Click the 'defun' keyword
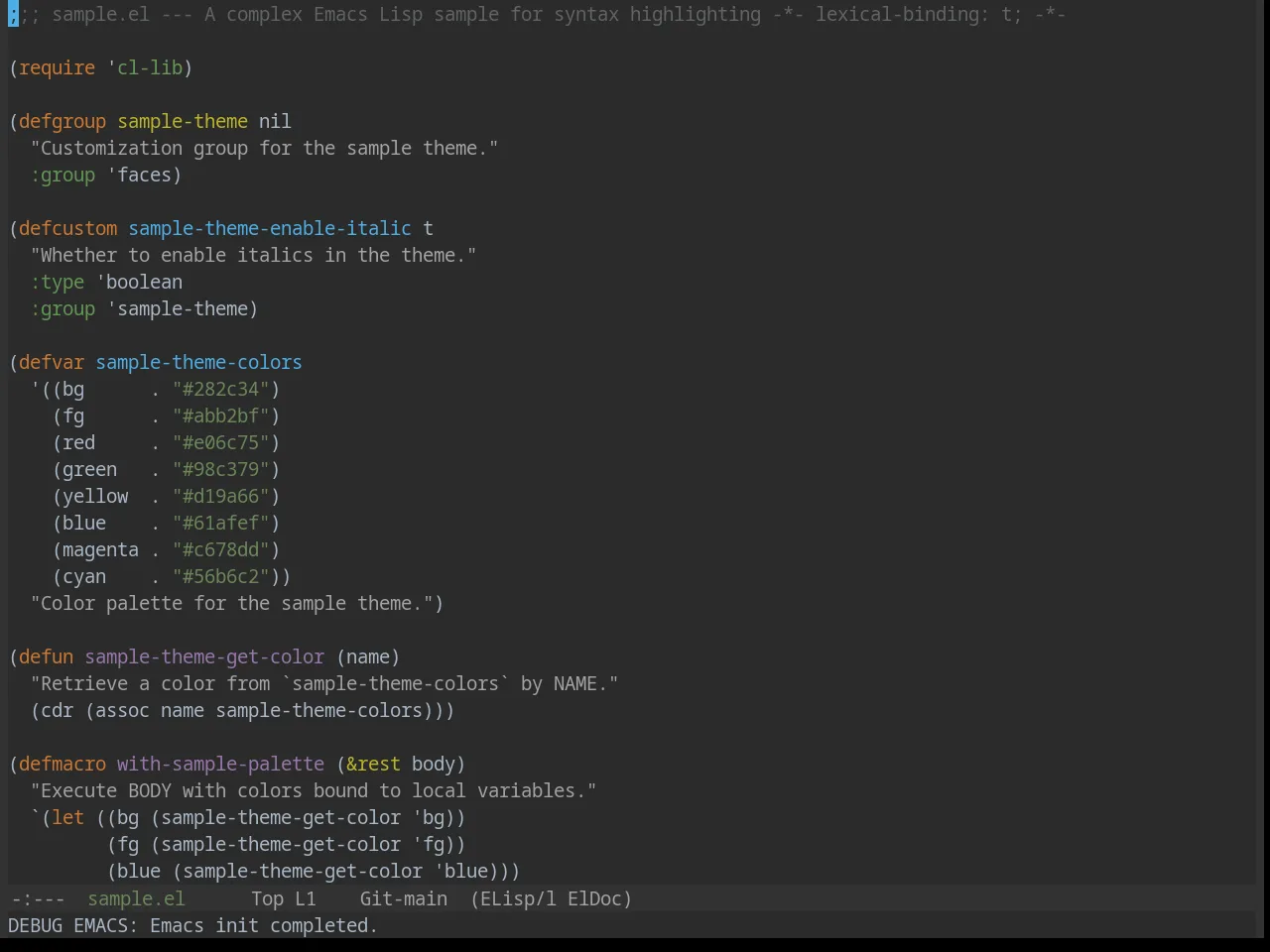 tap(46, 656)
